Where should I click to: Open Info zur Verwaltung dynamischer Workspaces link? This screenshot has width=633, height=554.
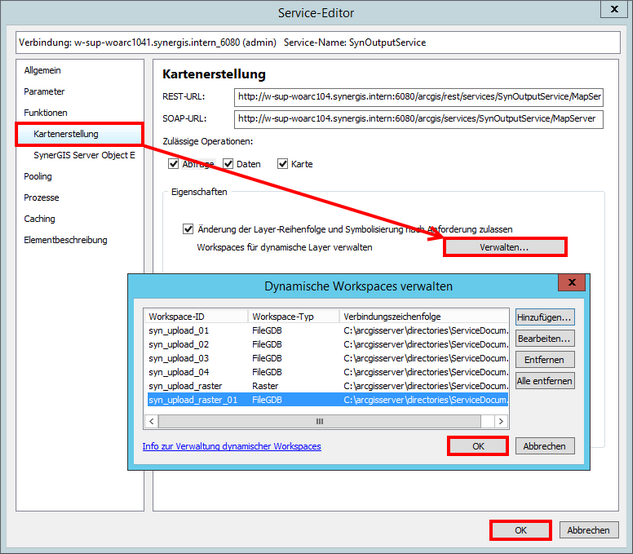pyautogui.click(x=232, y=446)
